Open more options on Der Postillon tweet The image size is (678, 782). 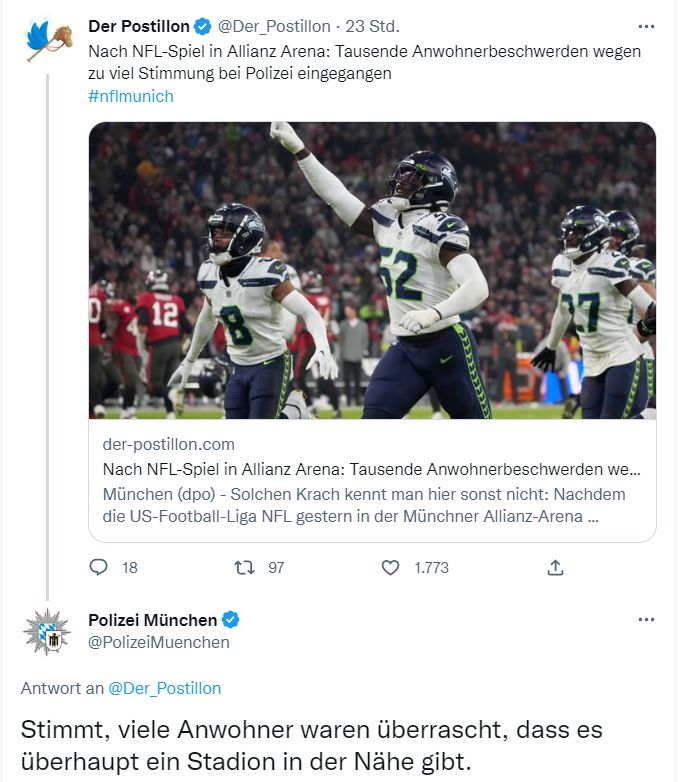[x=646, y=25]
